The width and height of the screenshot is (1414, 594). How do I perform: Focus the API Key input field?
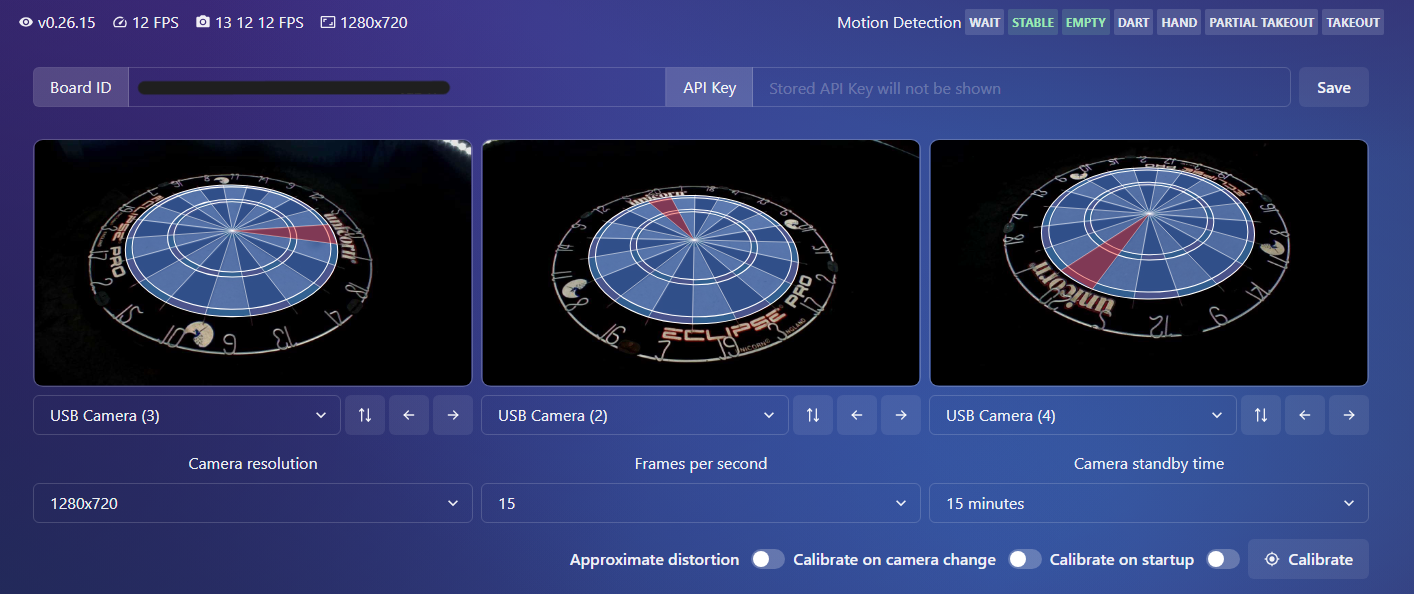coord(1021,87)
